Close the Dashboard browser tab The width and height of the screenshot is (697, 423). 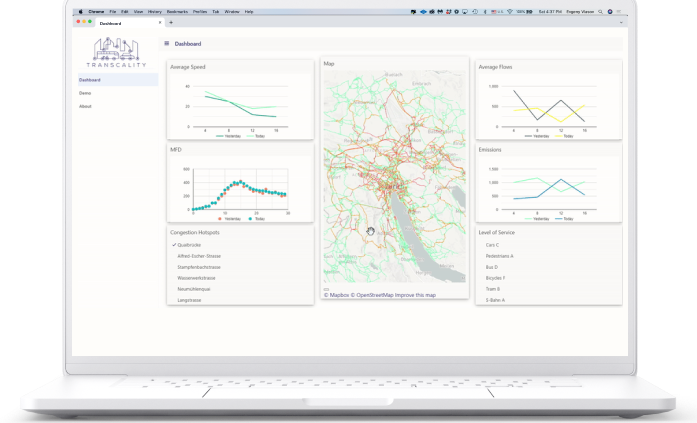tap(160, 23)
